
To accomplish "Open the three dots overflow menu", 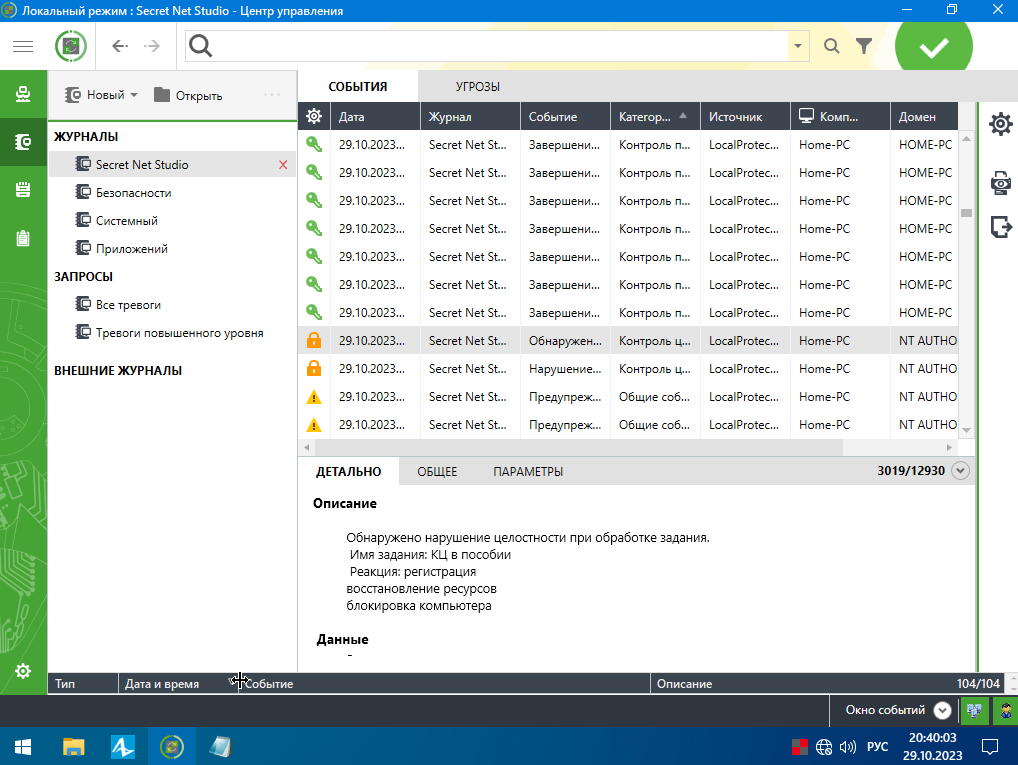I will [x=272, y=95].
